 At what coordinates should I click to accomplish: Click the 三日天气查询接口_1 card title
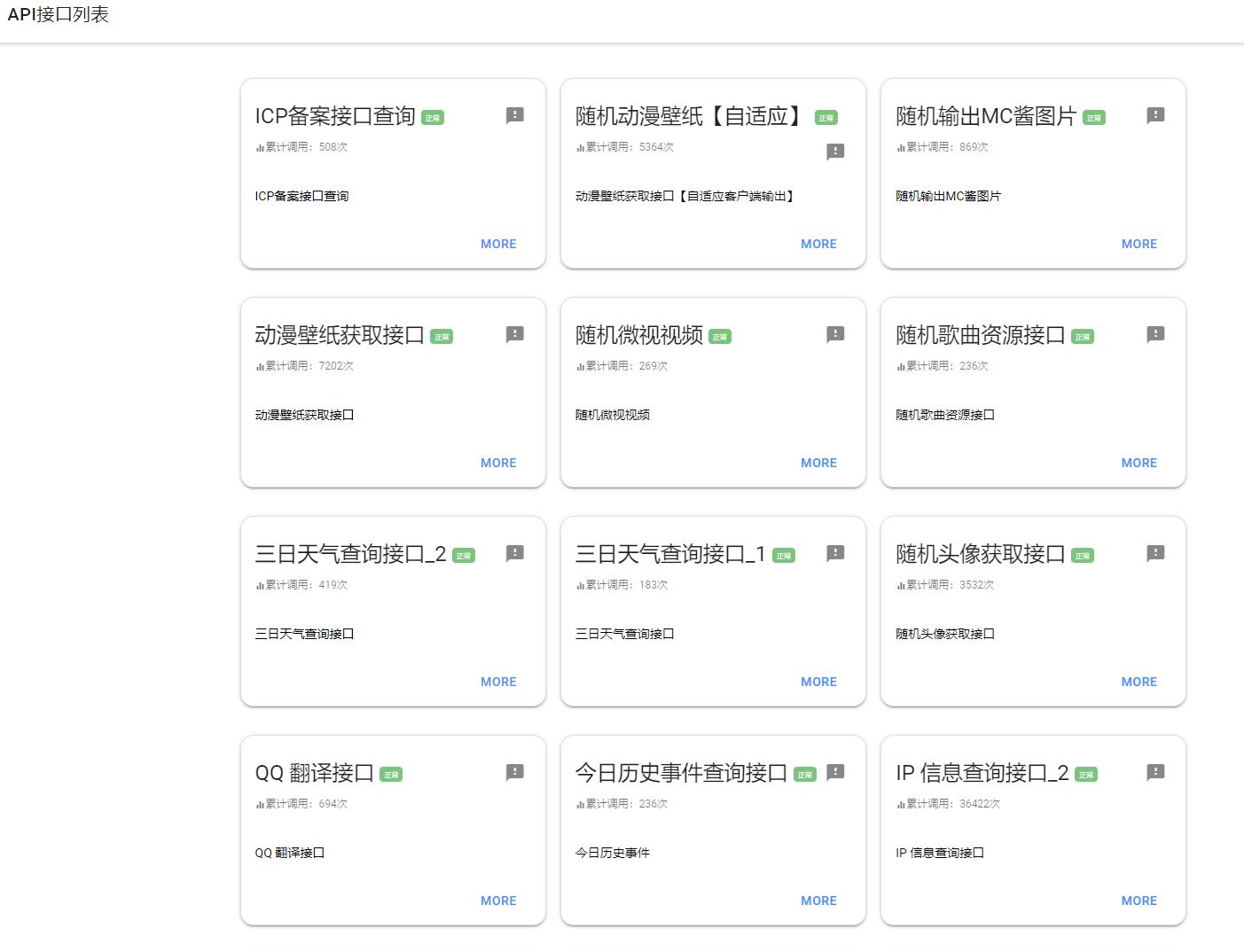coord(670,554)
